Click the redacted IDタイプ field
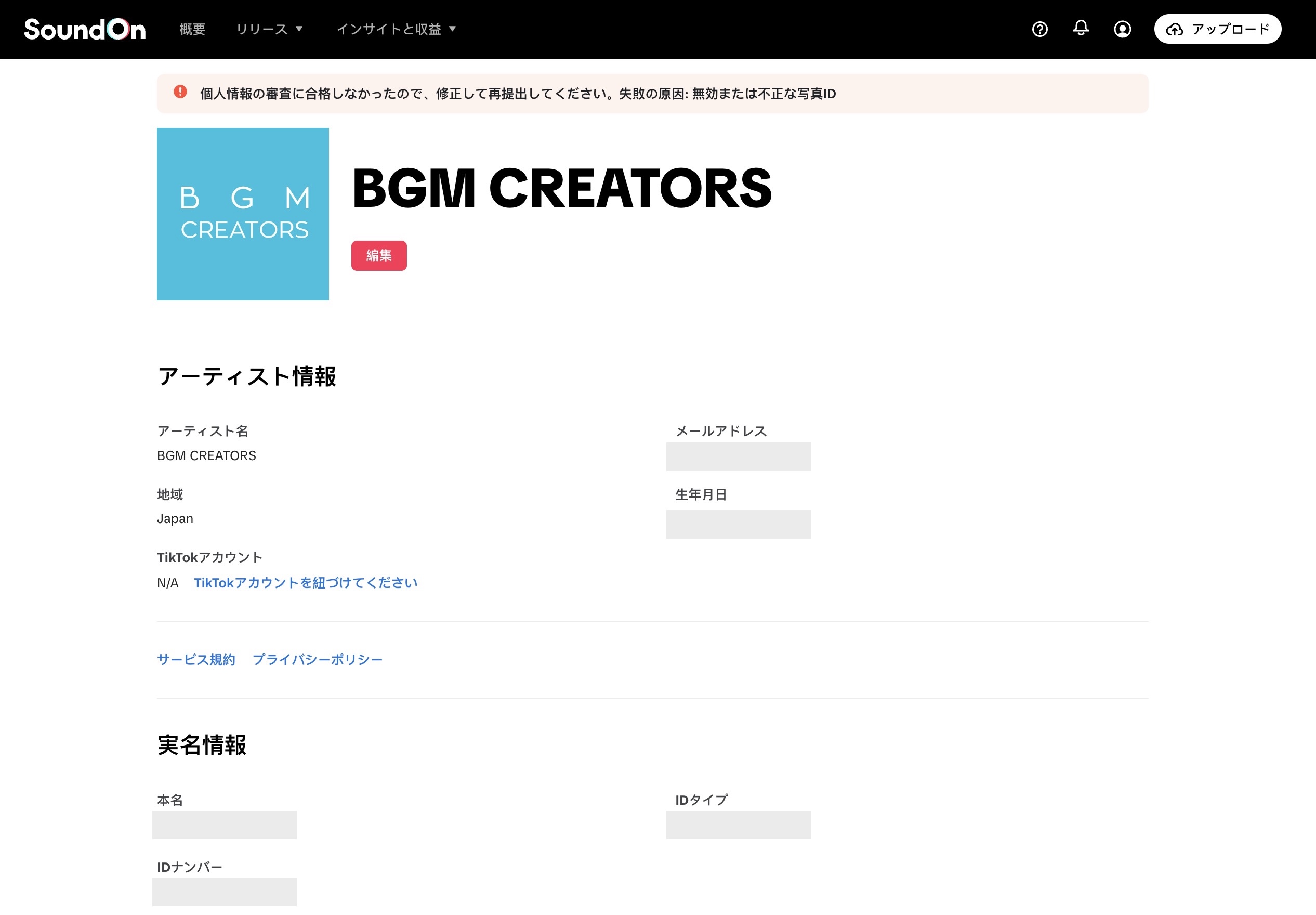The height and width of the screenshot is (915, 1316). click(x=738, y=825)
